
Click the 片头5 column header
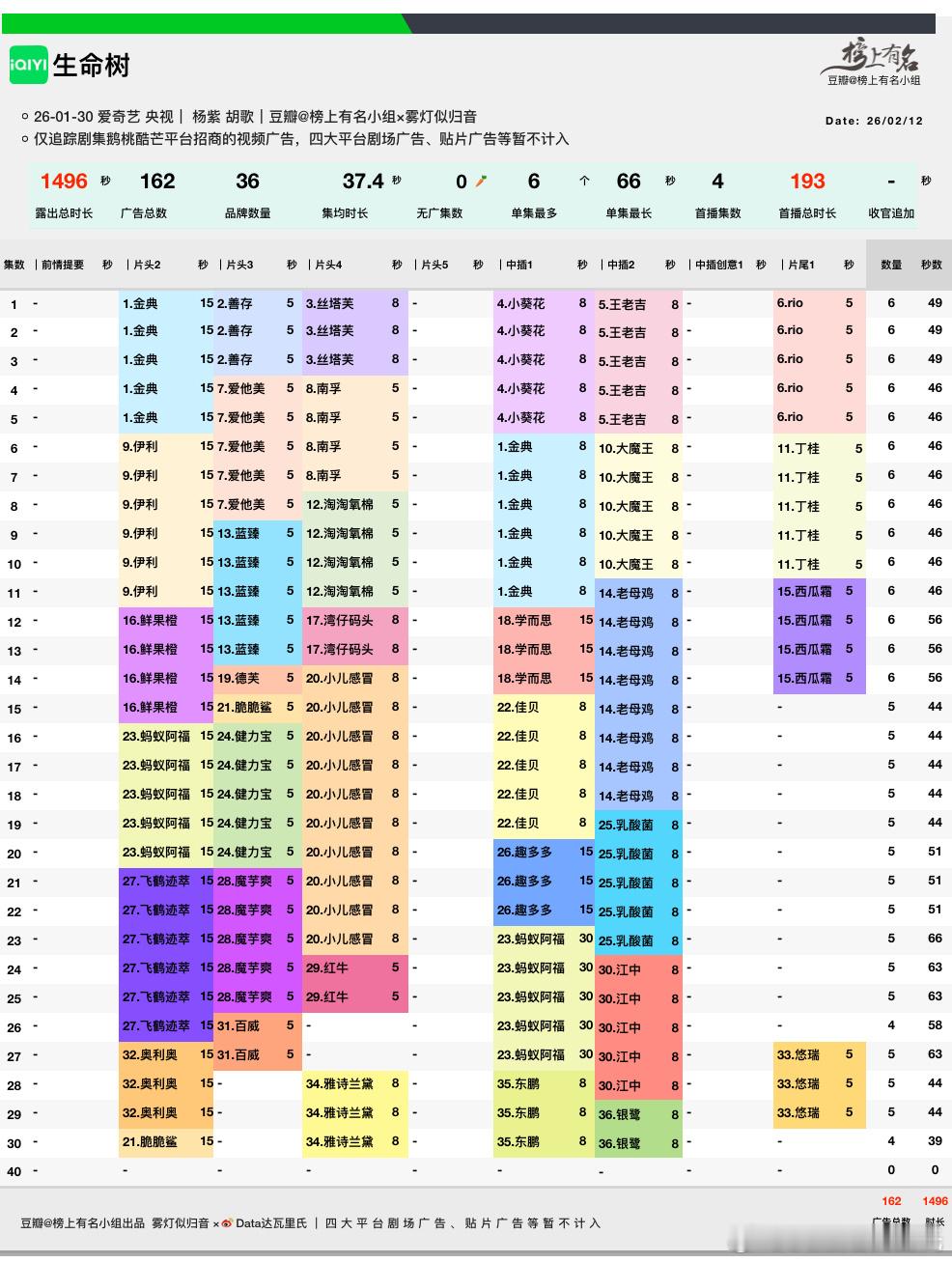(434, 265)
